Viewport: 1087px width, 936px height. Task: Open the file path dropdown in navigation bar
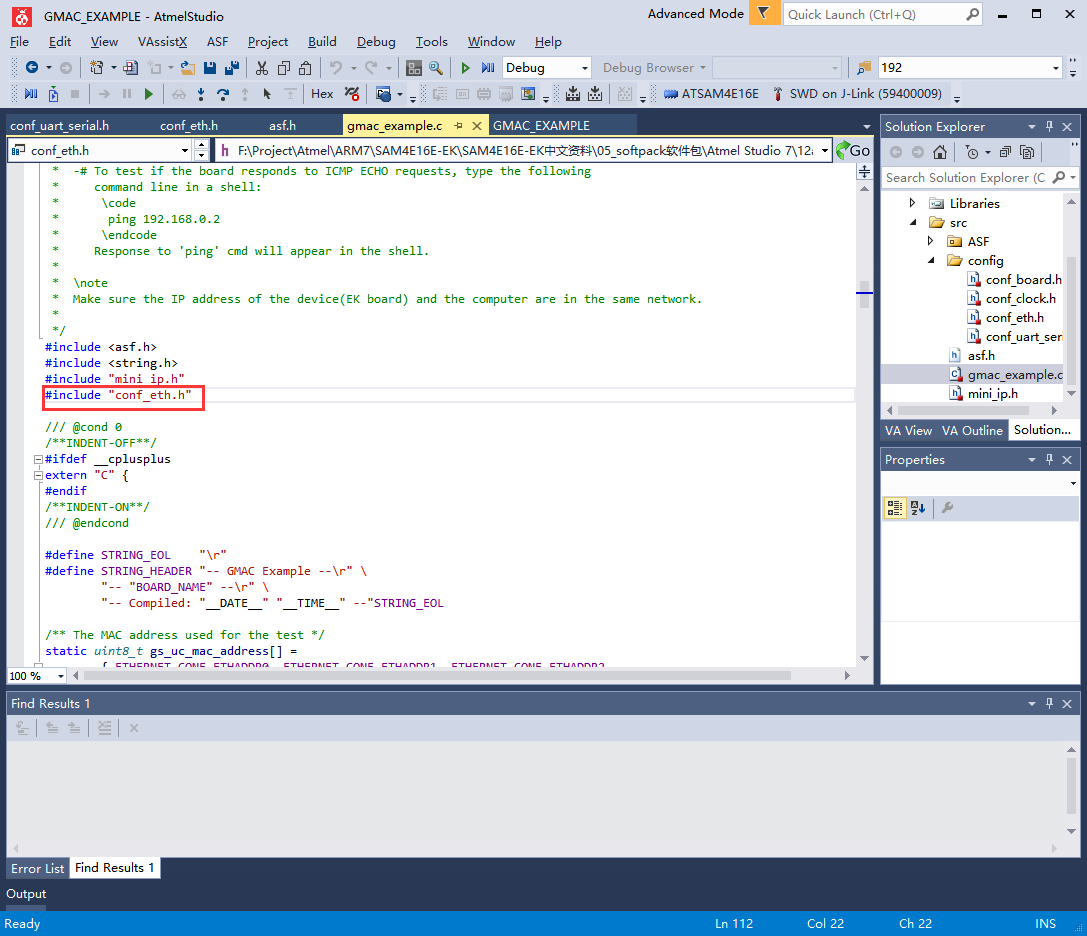click(824, 150)
